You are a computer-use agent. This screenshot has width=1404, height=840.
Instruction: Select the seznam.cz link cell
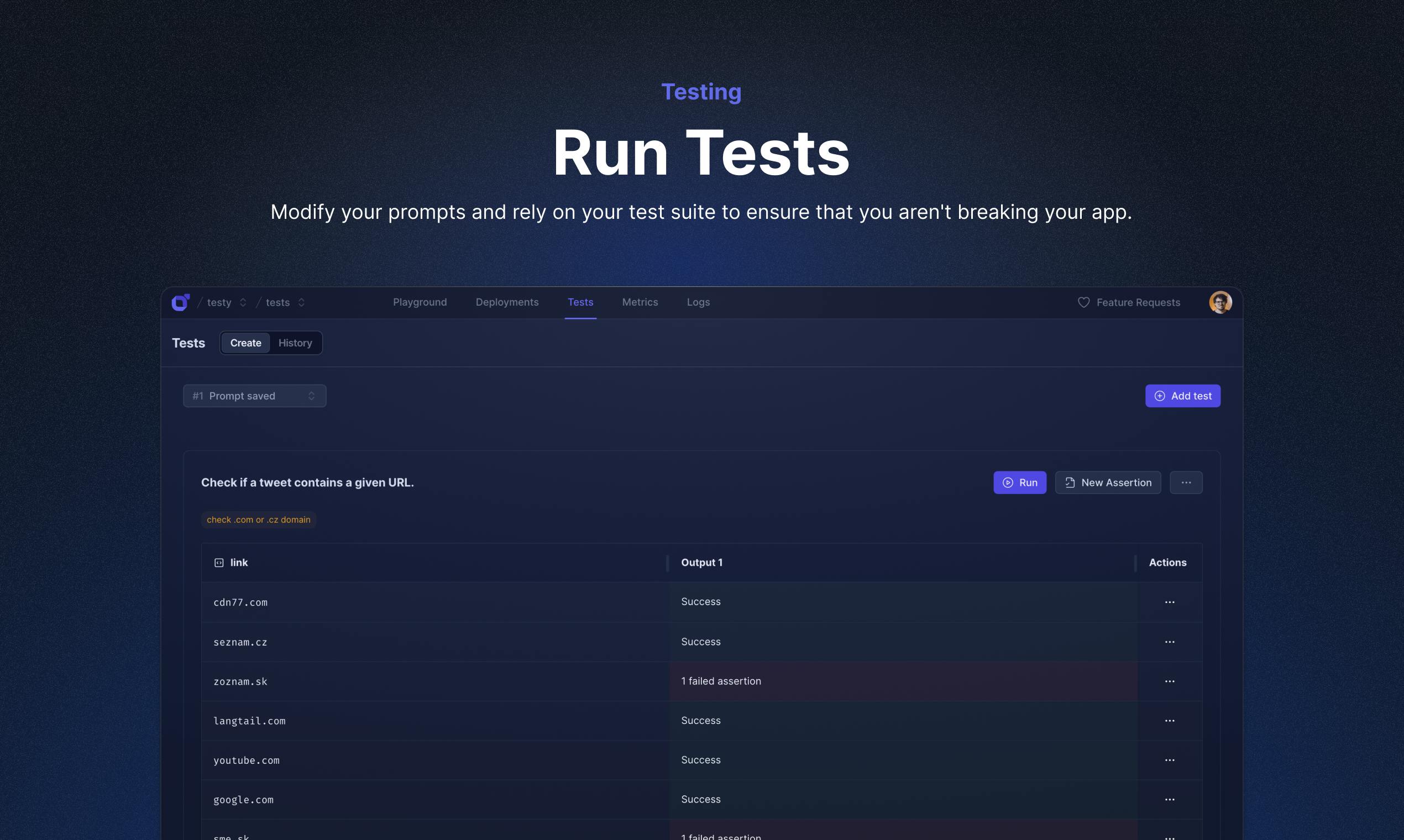click(x=435, y=642)
